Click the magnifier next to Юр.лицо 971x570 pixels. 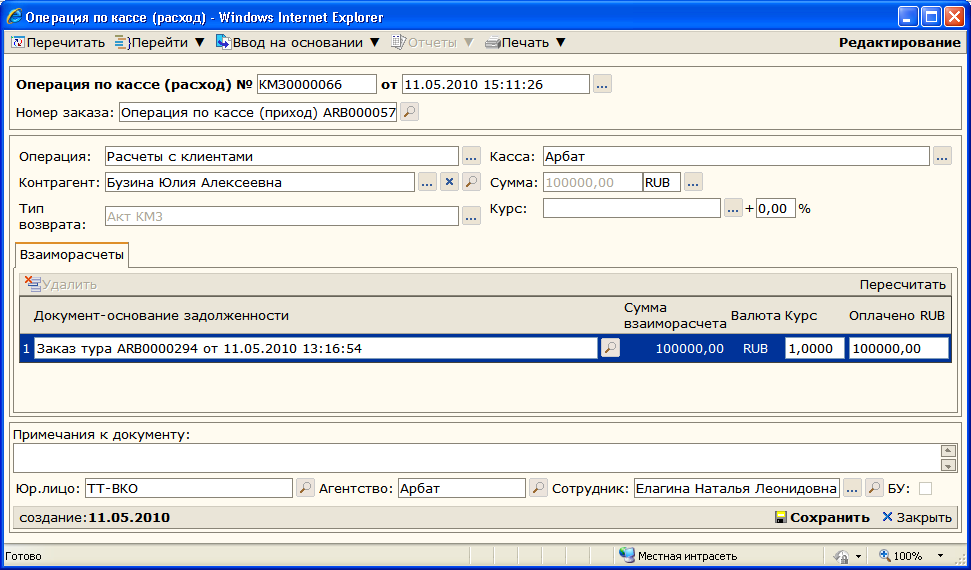click(305, 488)
